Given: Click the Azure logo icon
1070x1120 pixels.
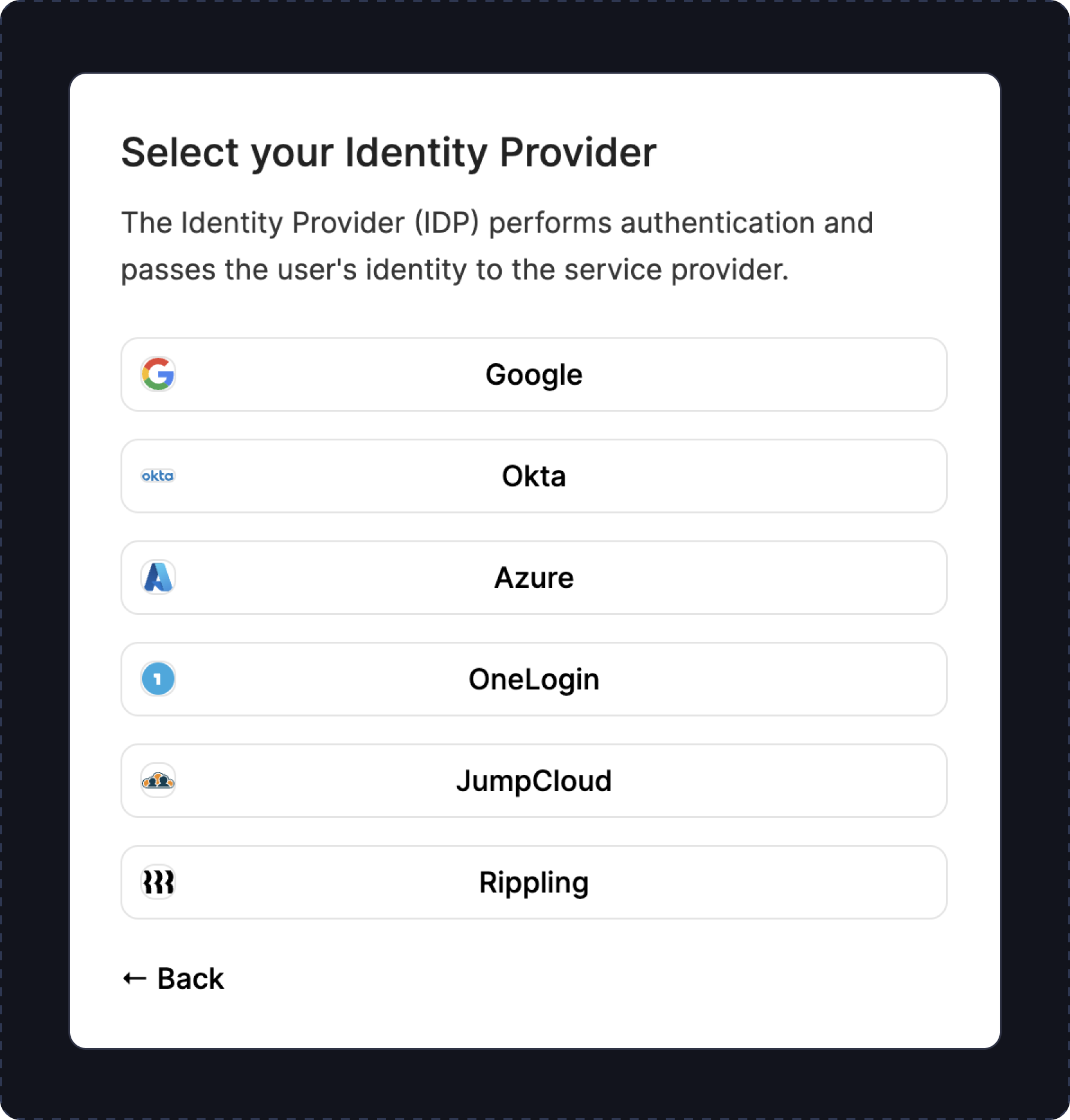Looking at the screenshot, I should click(x=158, y=578).
